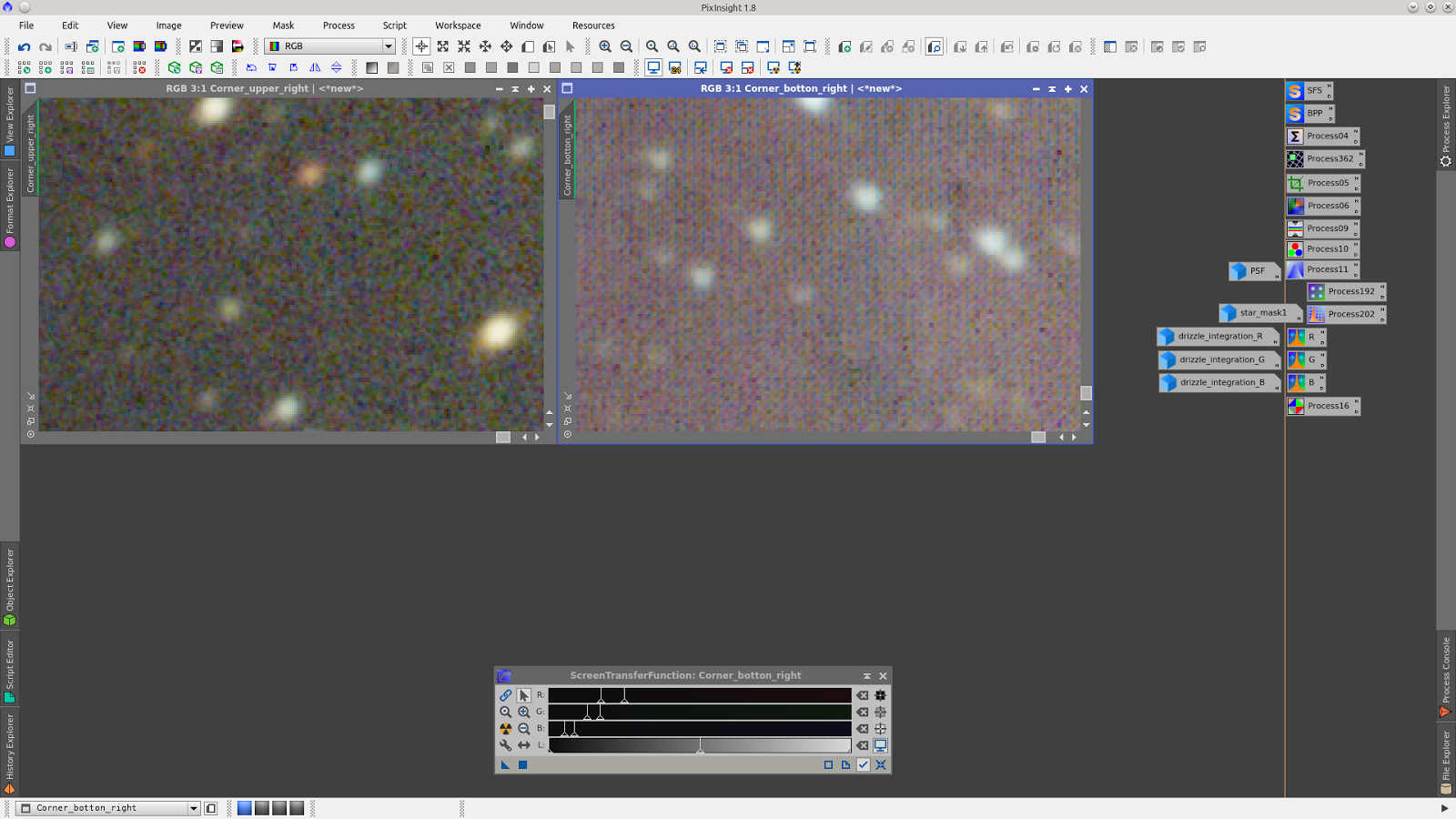Viewport: 1456px width, 819px height.
Task: Open the Workspace menu
Action: 458,25
